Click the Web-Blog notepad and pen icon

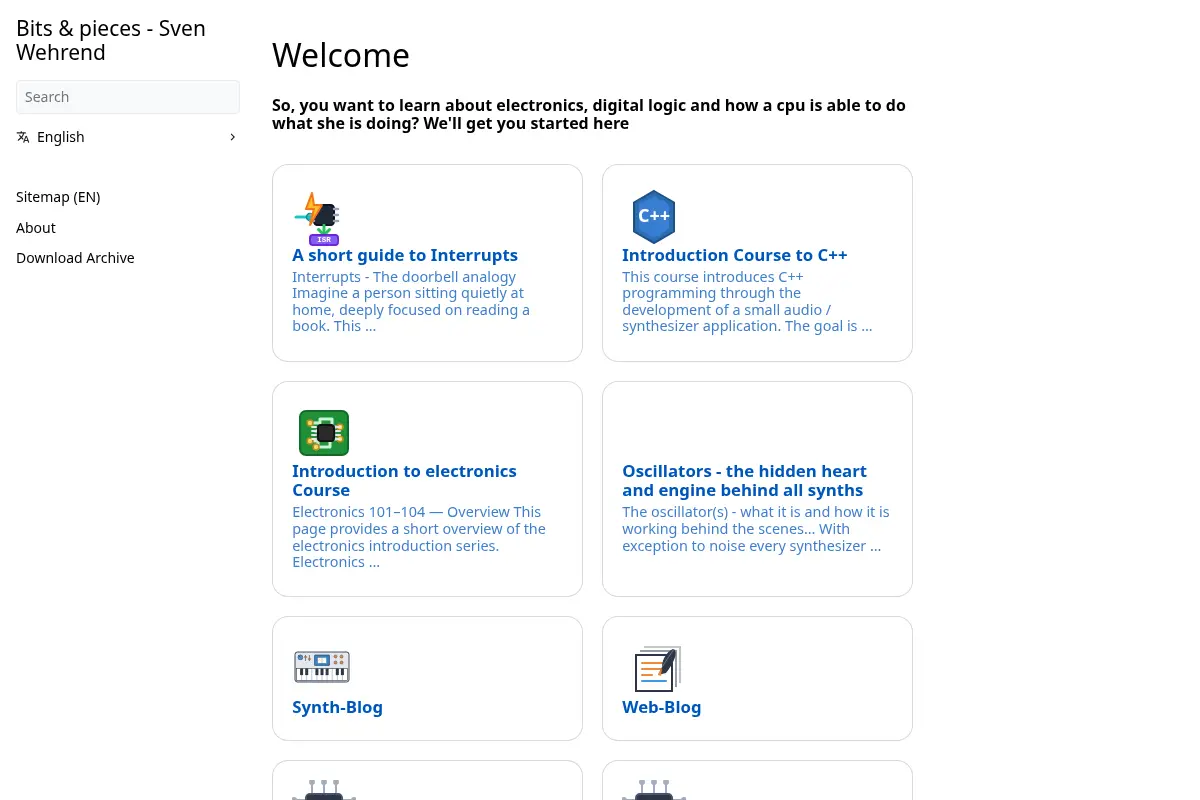click(658, 668)
